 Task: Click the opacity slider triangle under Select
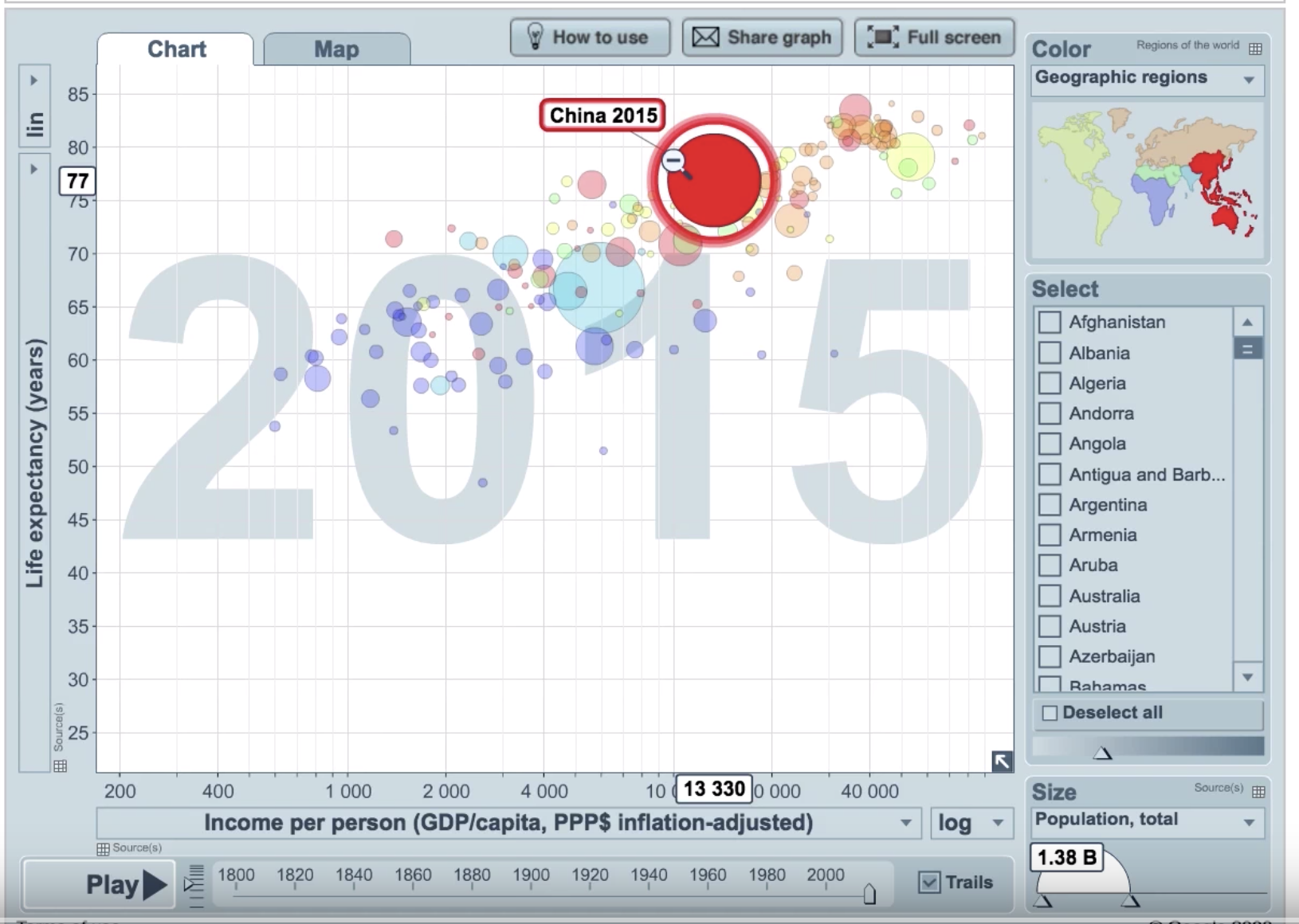(x=1102, y=753)
